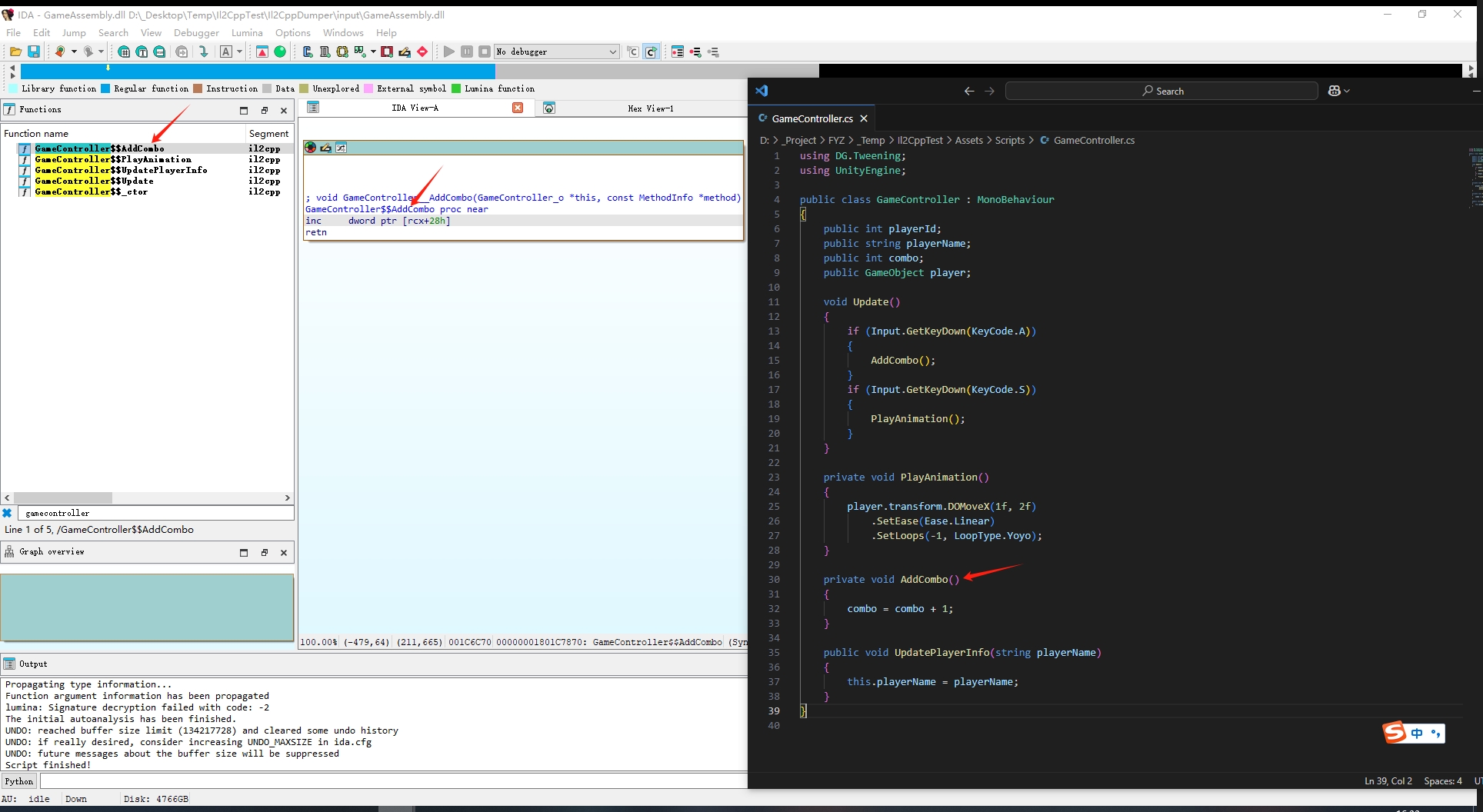The image size is (1483, 812).
Task: Click the Save database icon
Action: coord(34,52)
